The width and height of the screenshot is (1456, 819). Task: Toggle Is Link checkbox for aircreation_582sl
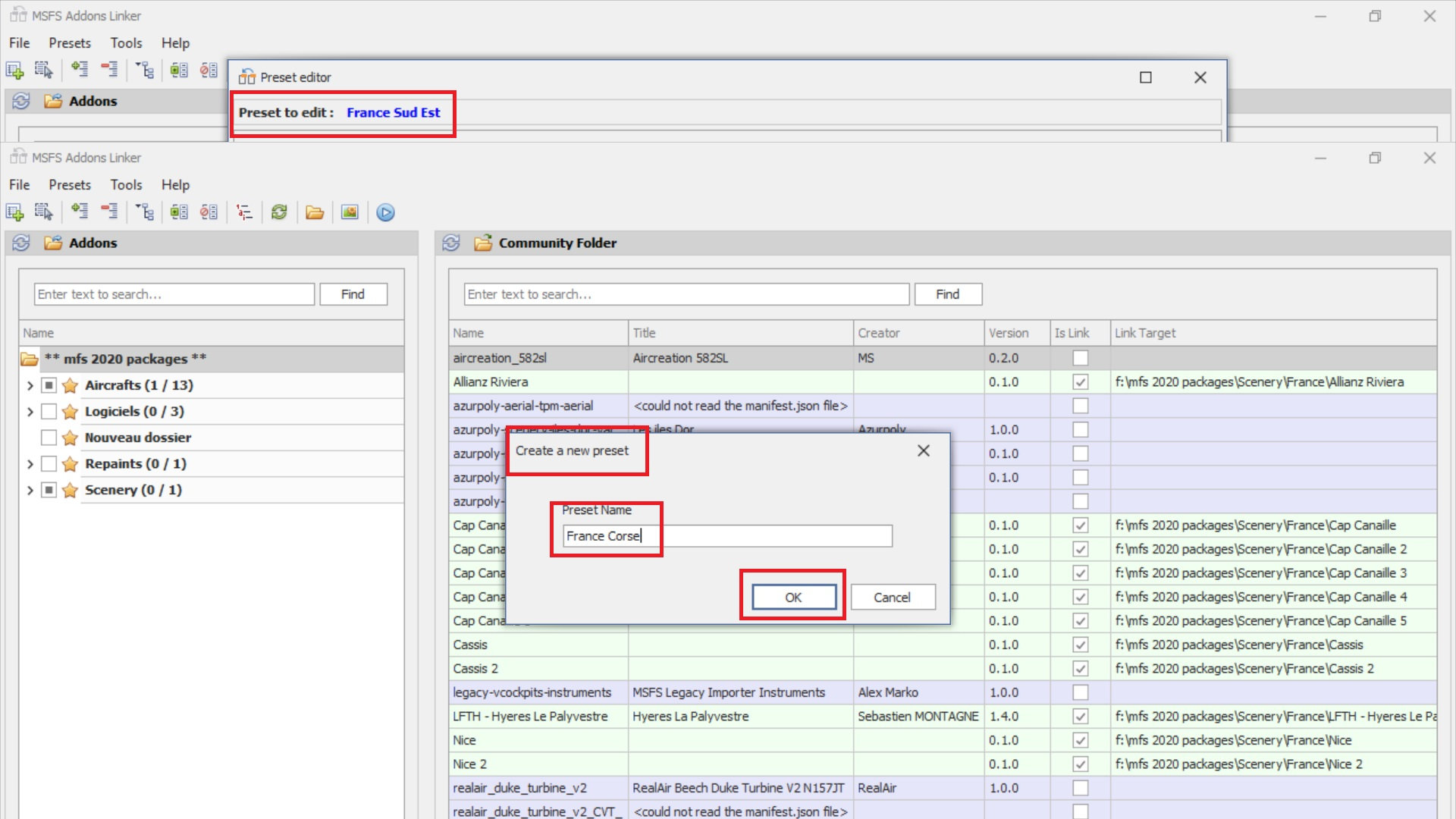[x=1080, y=358]
